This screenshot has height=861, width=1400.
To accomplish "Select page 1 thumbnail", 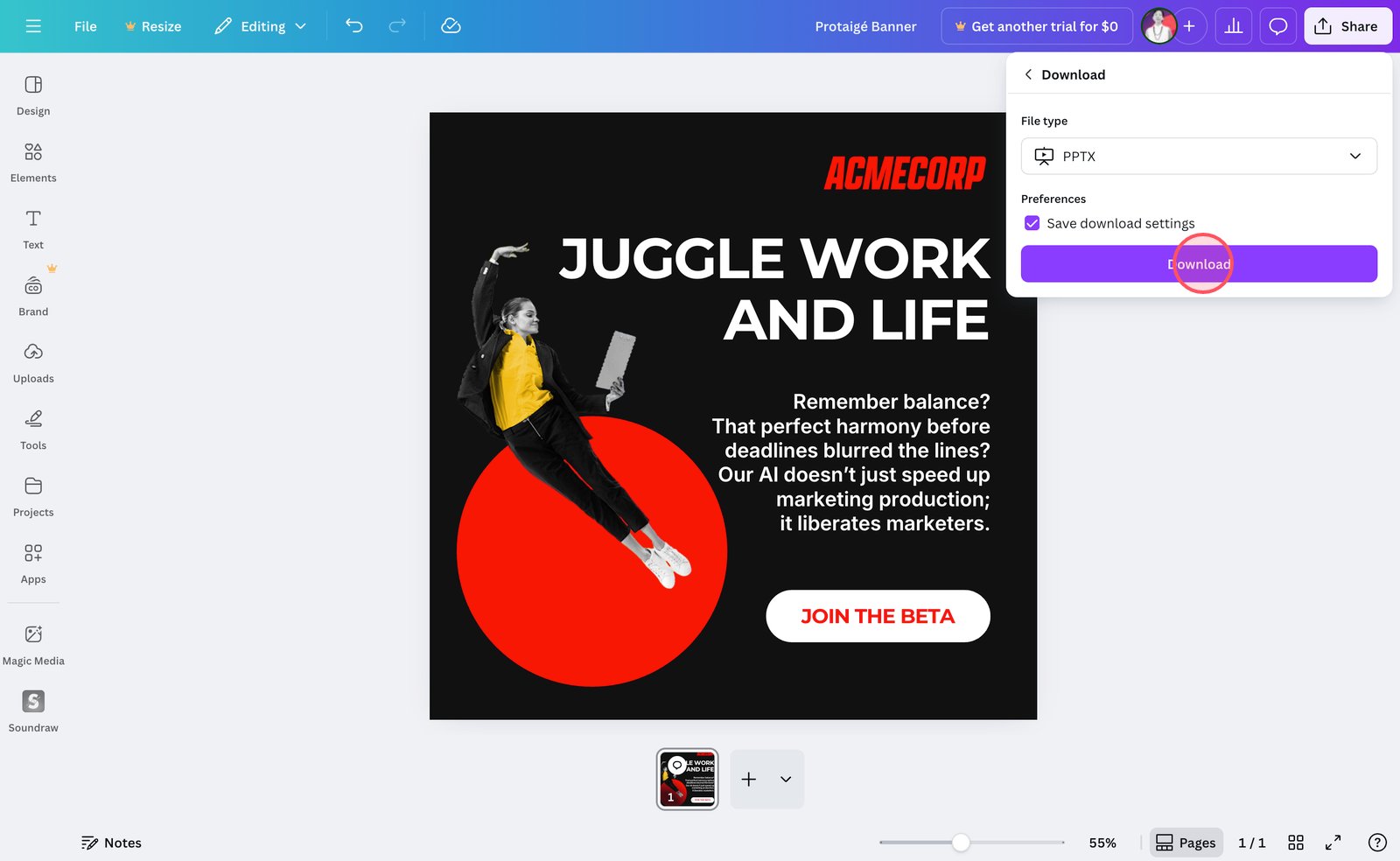I will click(688, 779).
